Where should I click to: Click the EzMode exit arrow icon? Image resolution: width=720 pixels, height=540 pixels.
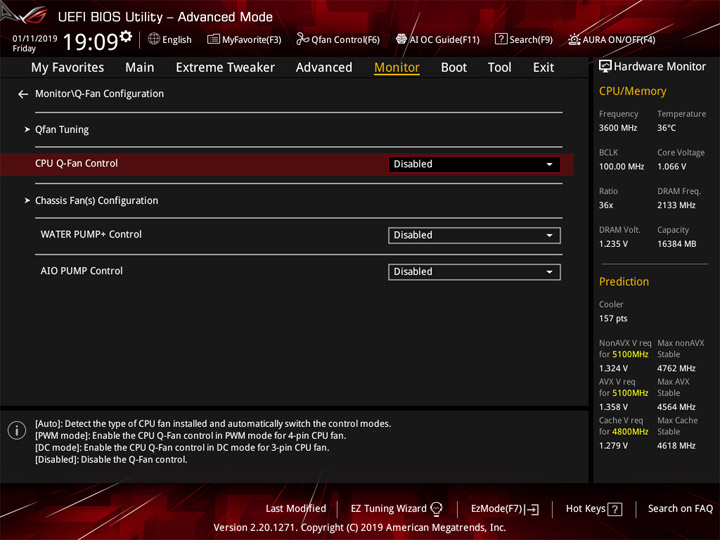[533, 509]
